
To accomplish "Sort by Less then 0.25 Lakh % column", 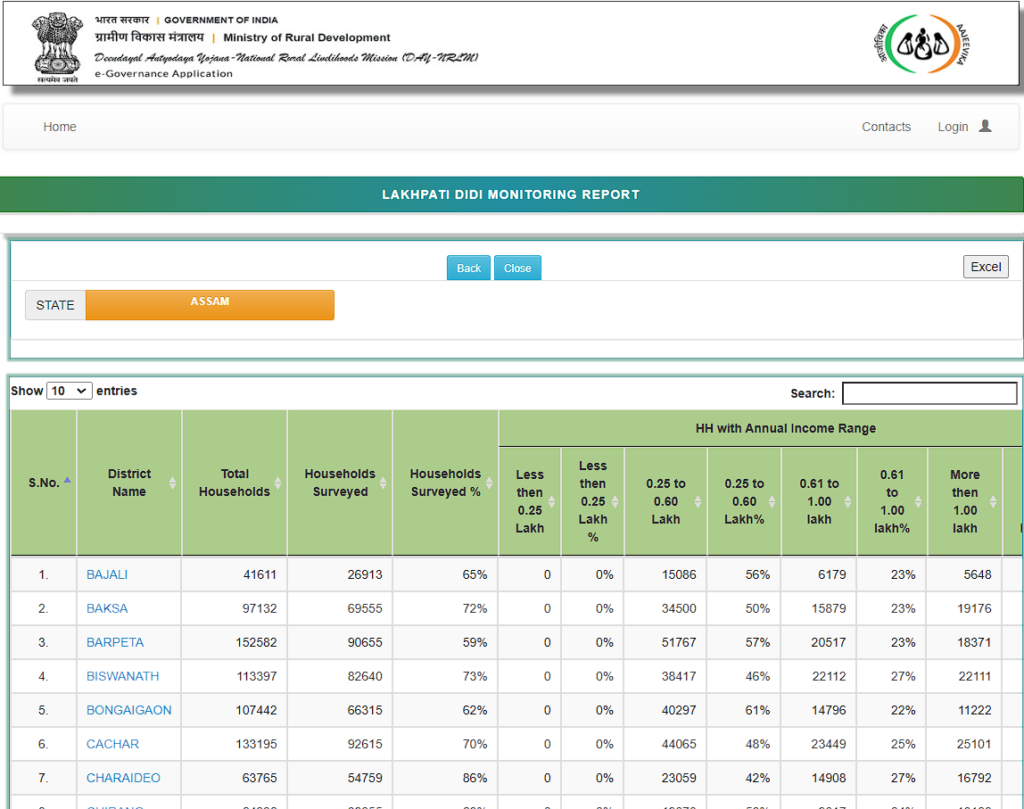I will click(x=615, y=501).
